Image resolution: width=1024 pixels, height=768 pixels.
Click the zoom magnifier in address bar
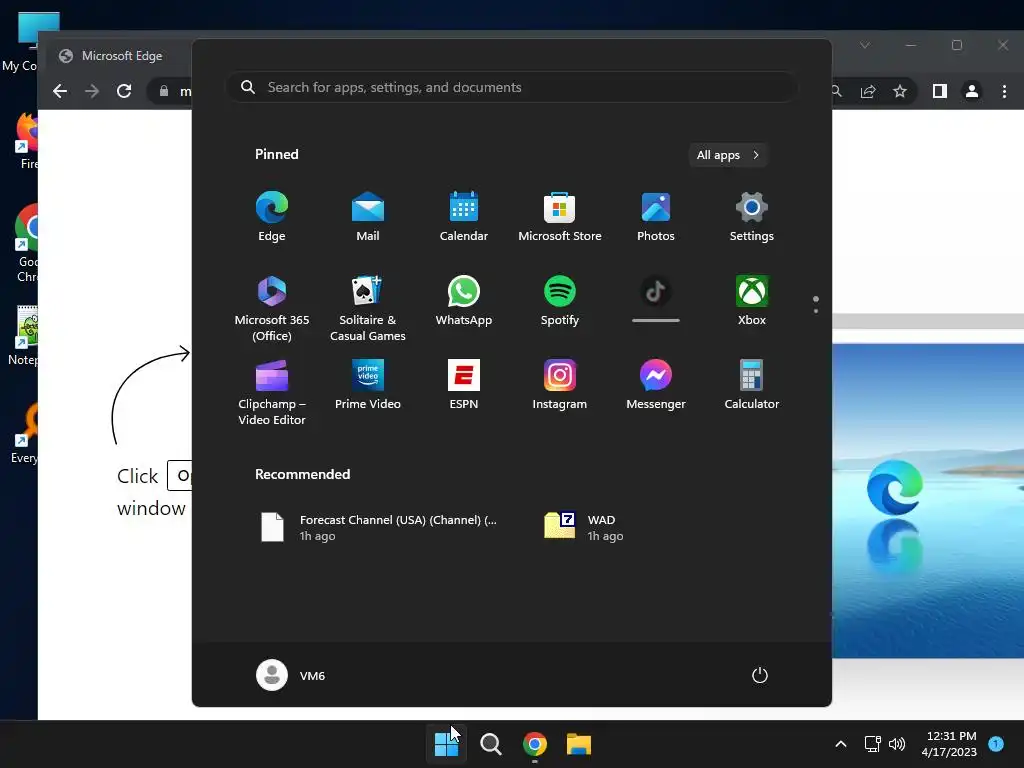click(x=837, y=91)
